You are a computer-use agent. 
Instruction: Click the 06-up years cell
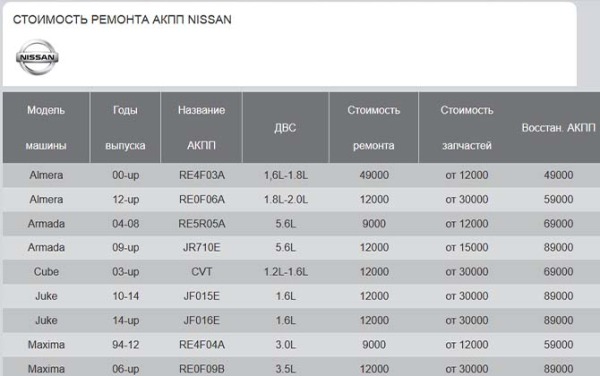tap(126, 369)
